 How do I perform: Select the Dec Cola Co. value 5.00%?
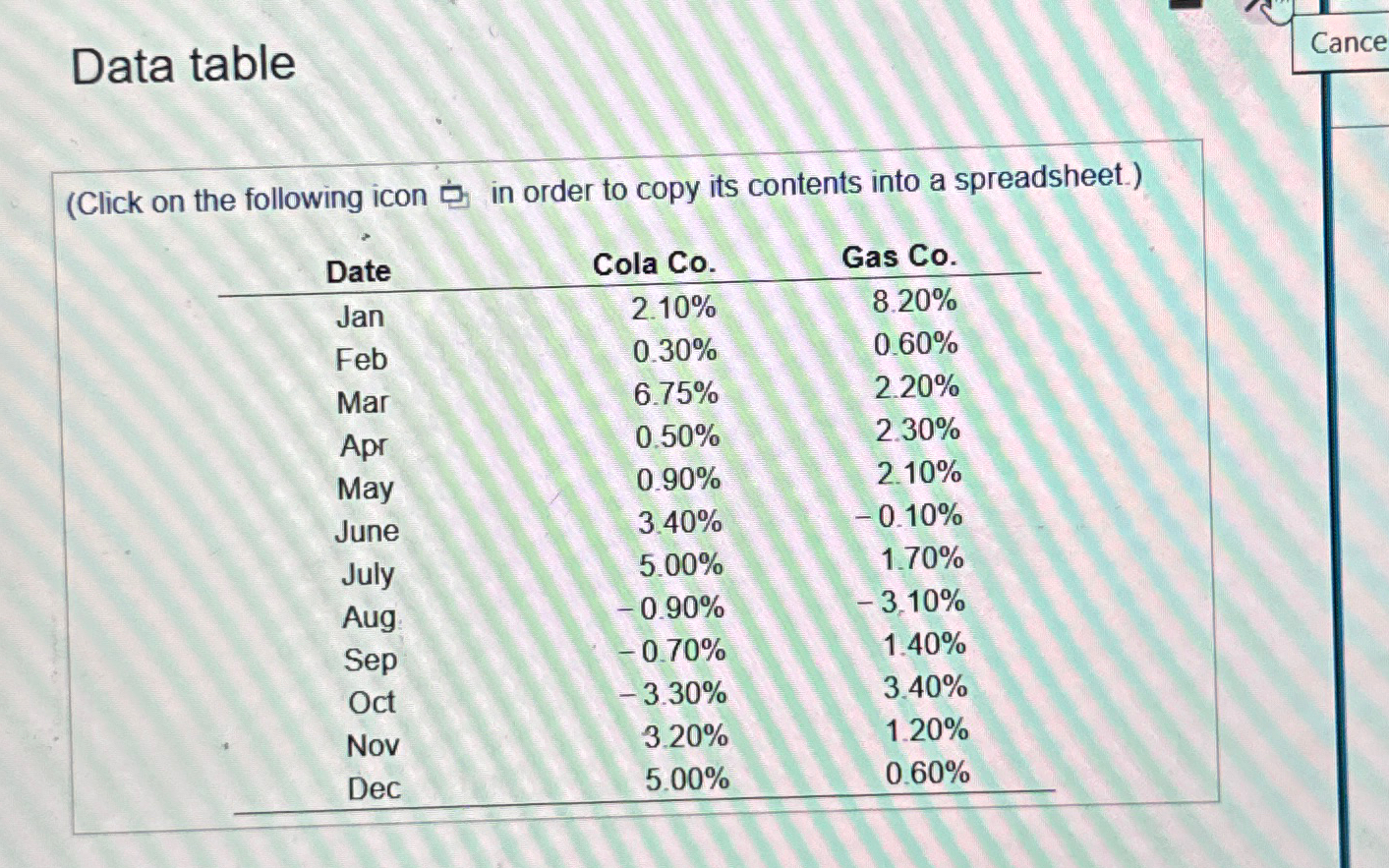pos(684,780)
